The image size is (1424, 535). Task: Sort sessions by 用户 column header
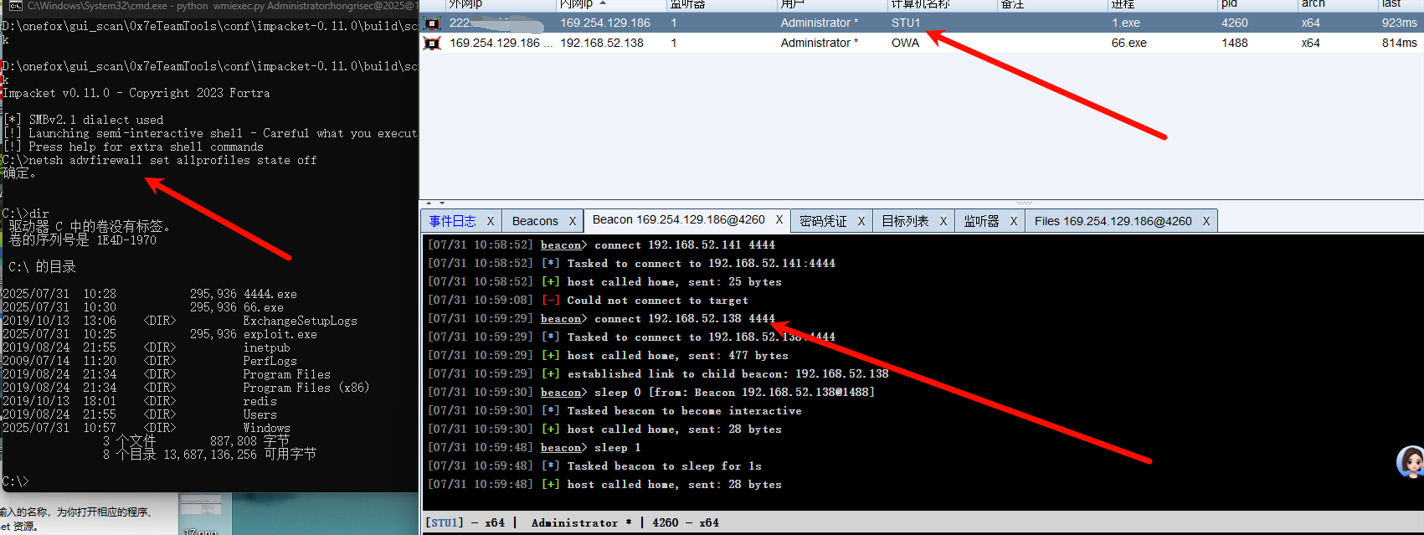[x=830, y=5]
